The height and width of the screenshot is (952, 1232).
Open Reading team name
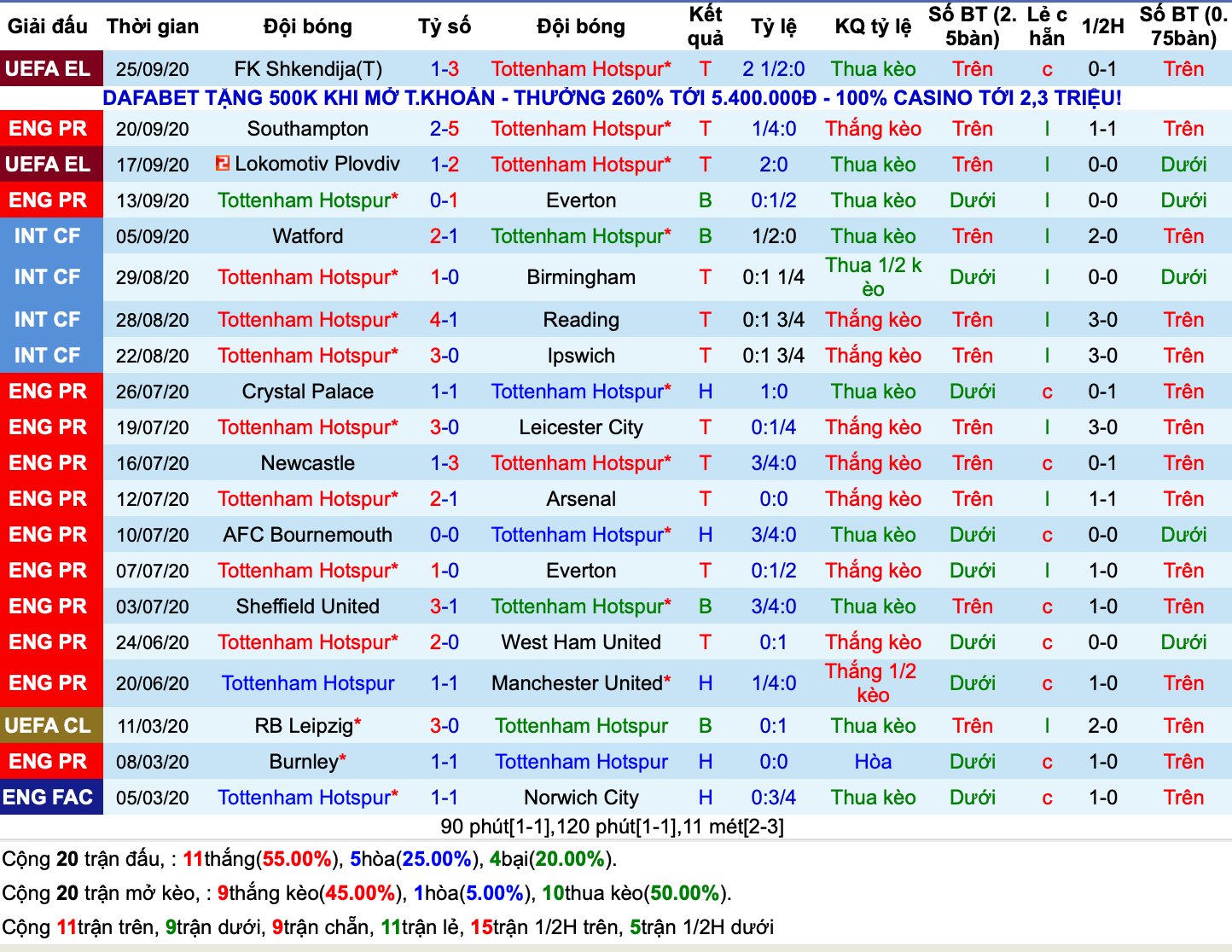coord(581,320)
